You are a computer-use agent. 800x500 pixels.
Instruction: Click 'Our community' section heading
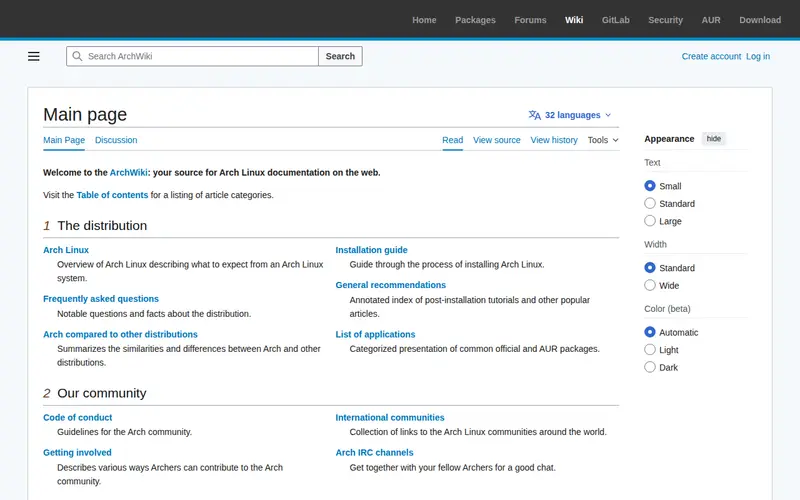click(x=102, y=393)
